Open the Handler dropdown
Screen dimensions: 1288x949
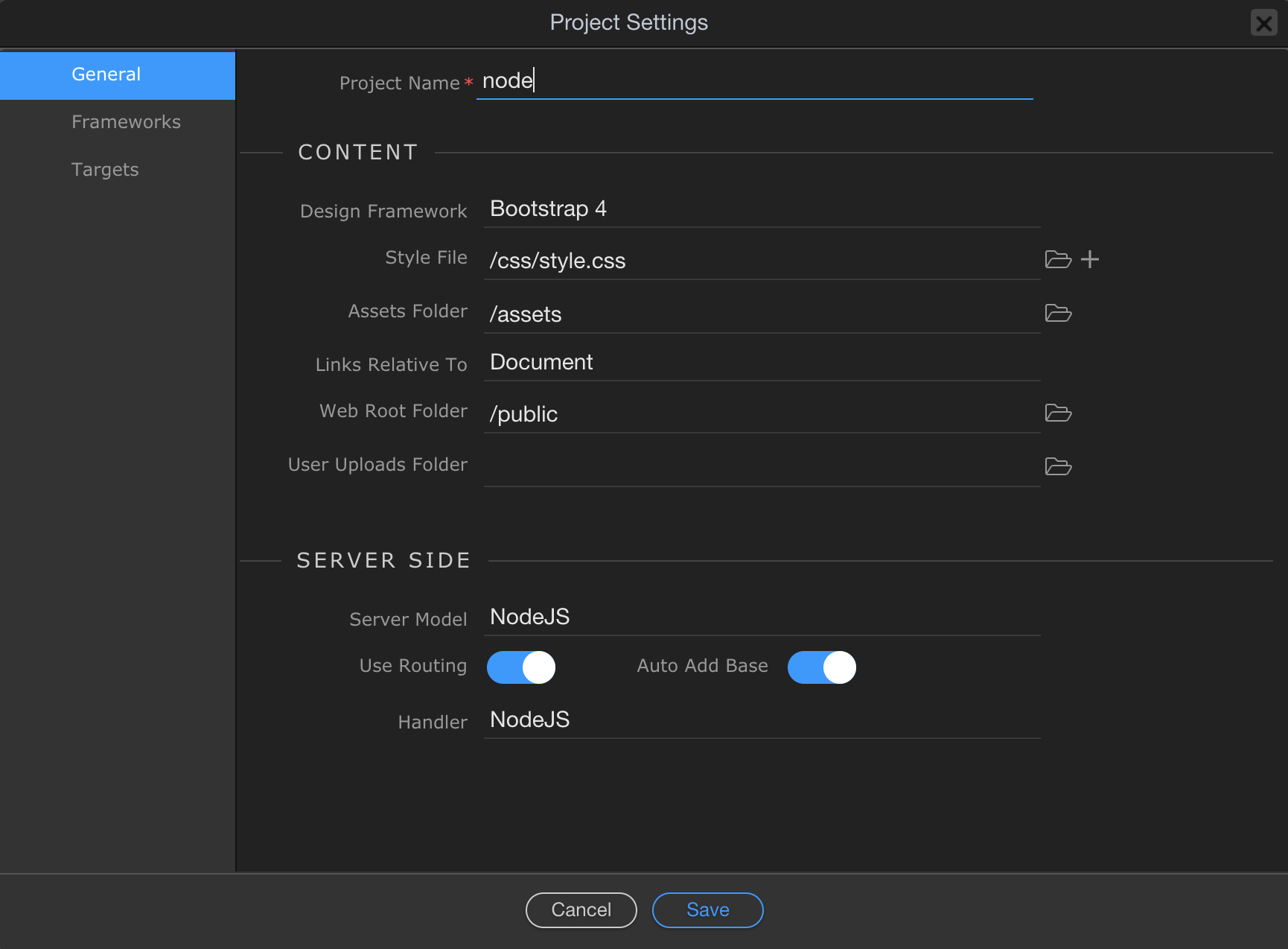click(x=762, y=720)
